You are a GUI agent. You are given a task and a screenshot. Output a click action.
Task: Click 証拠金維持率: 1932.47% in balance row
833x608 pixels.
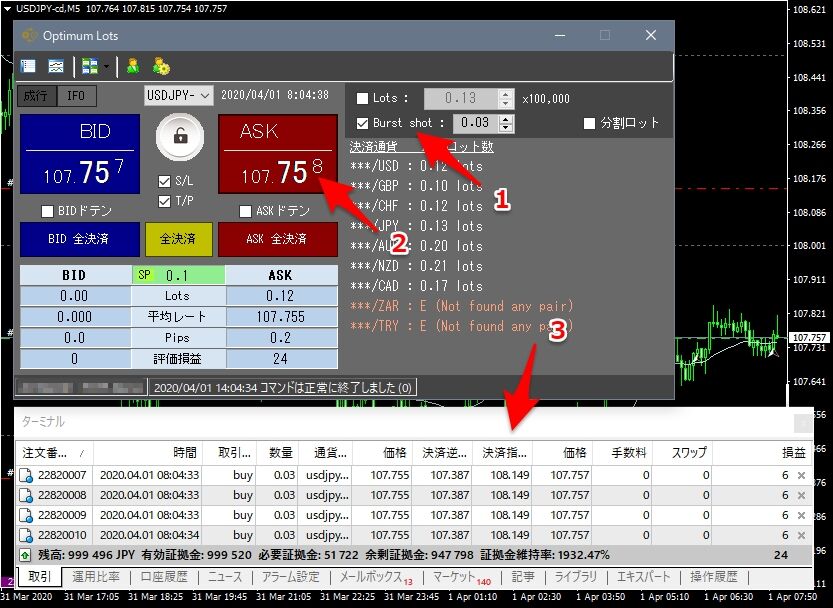pyautogui.click(x=545, y=555)
